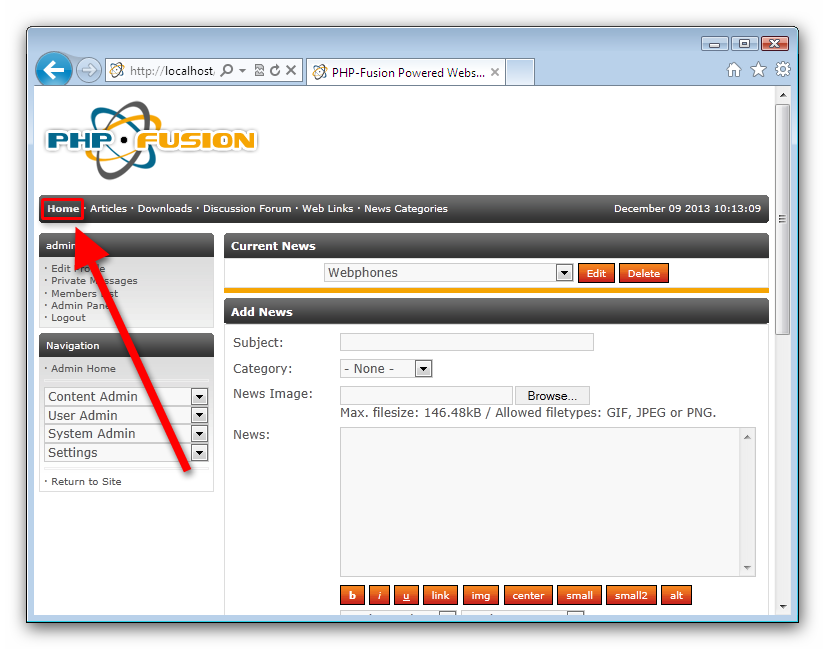This screenshot has width=825, height=649.
Task: Open the browser Home page icon
Action: click(x=734, y=70)
